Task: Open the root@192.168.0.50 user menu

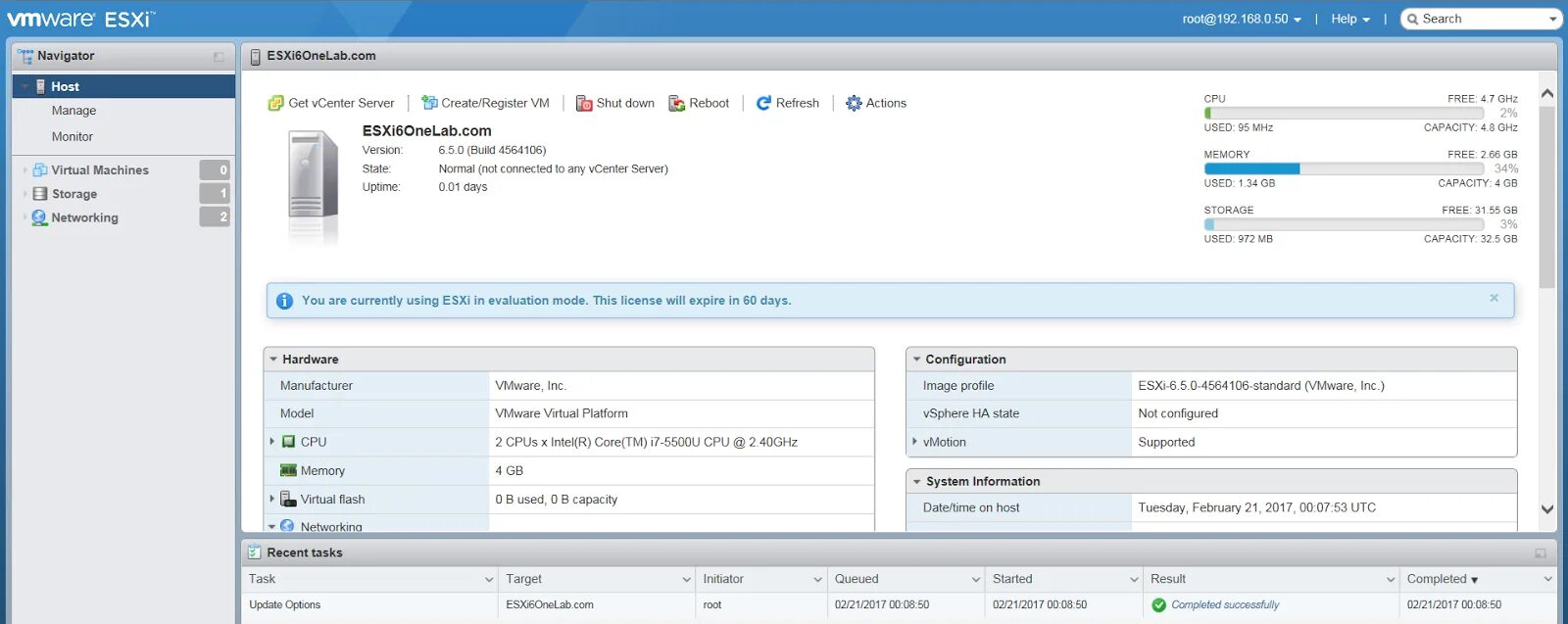Action: tap(1242, 19)
